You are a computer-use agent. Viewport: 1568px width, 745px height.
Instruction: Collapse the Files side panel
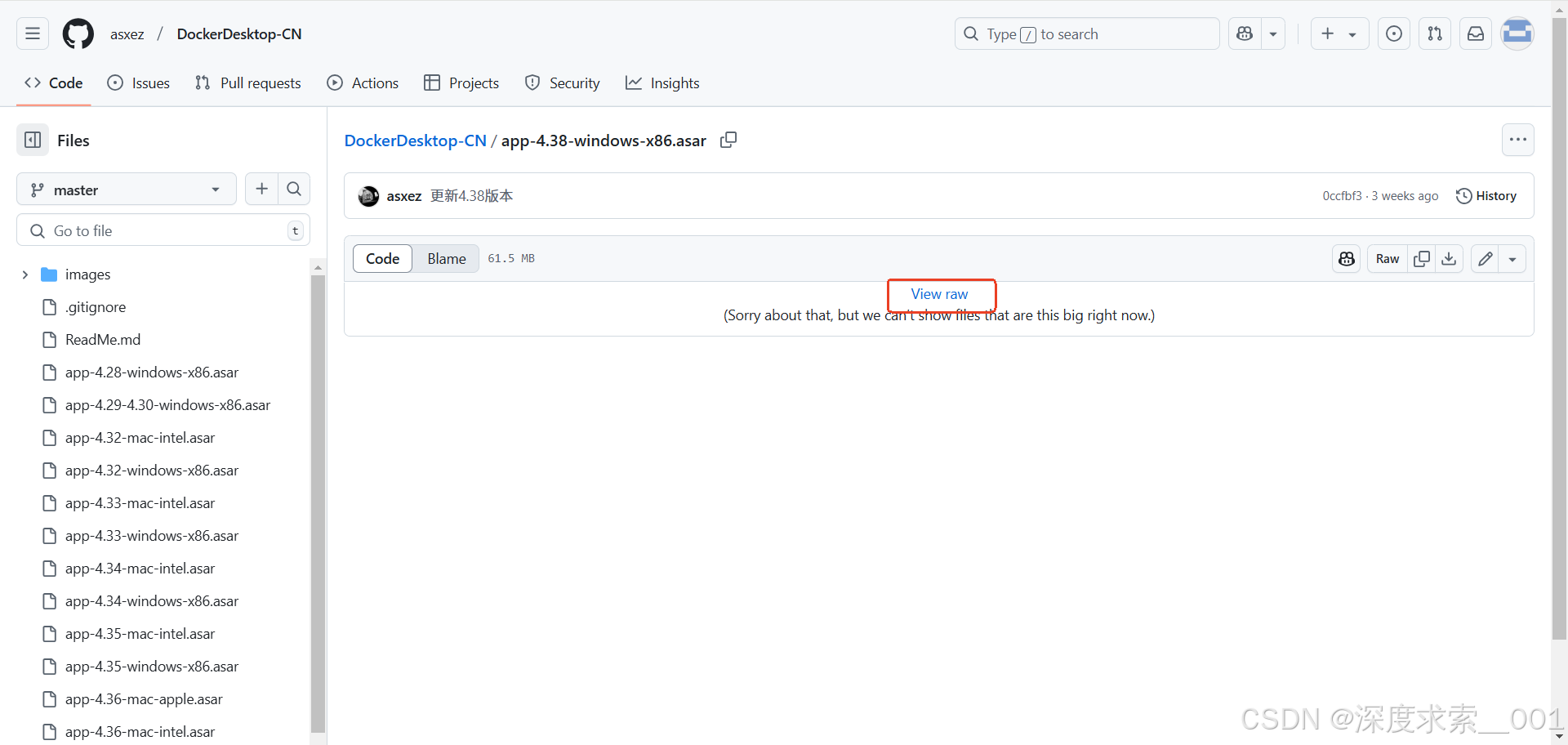(33, 141)
